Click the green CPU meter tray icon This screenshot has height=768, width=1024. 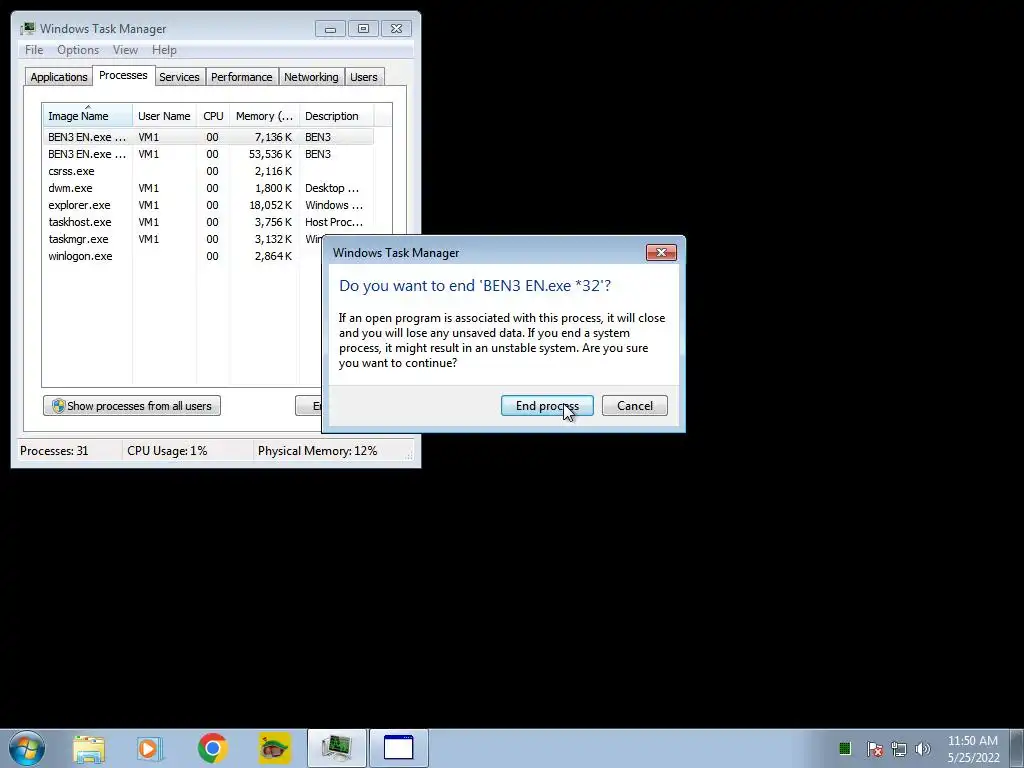pos(845,748)
